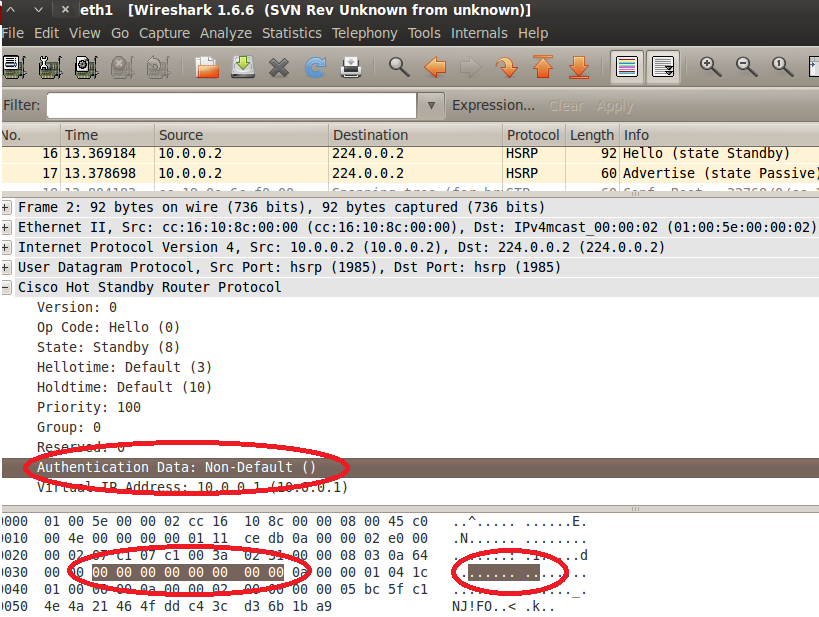Find a packet magnifier icon
This screenshot has width=819, height=617.
coord(399,67)
